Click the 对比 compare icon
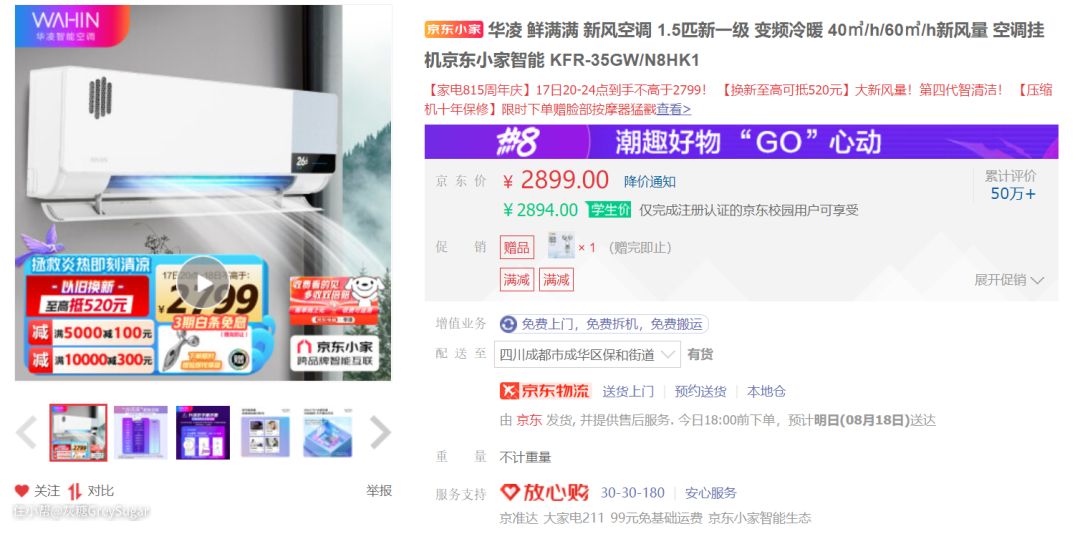Image resolution: width=1080 pixels, height=534 pixels. (74, 491)
